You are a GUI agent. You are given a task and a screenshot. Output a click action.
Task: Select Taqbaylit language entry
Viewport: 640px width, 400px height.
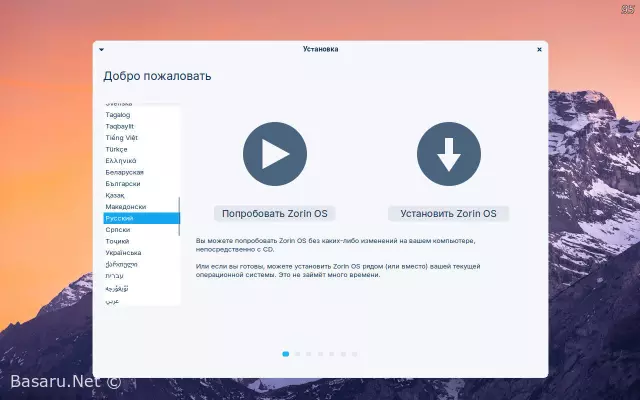[x=141, y=126]
